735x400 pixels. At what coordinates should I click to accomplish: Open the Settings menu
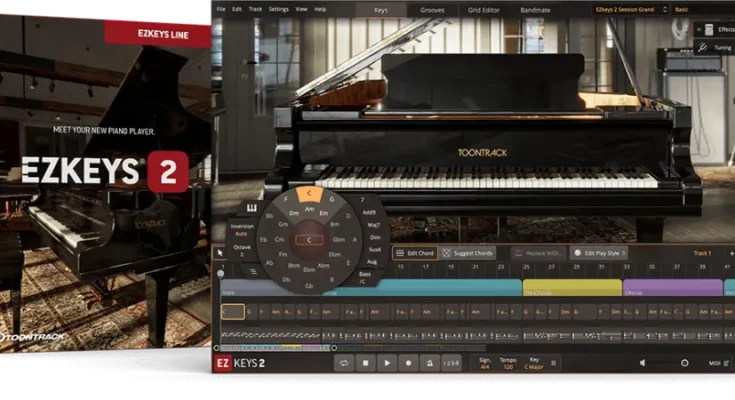point(278,9)
